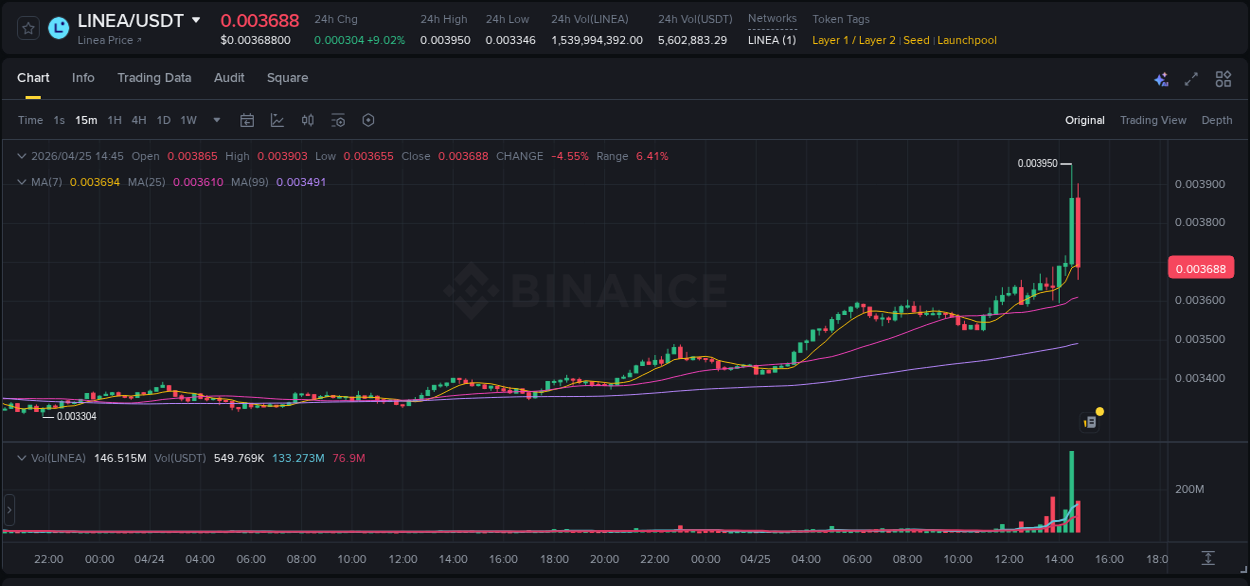Viewport: 1250px width, 586px height.
Task: Open the Square tab
Action: click(x=287, y=78)
